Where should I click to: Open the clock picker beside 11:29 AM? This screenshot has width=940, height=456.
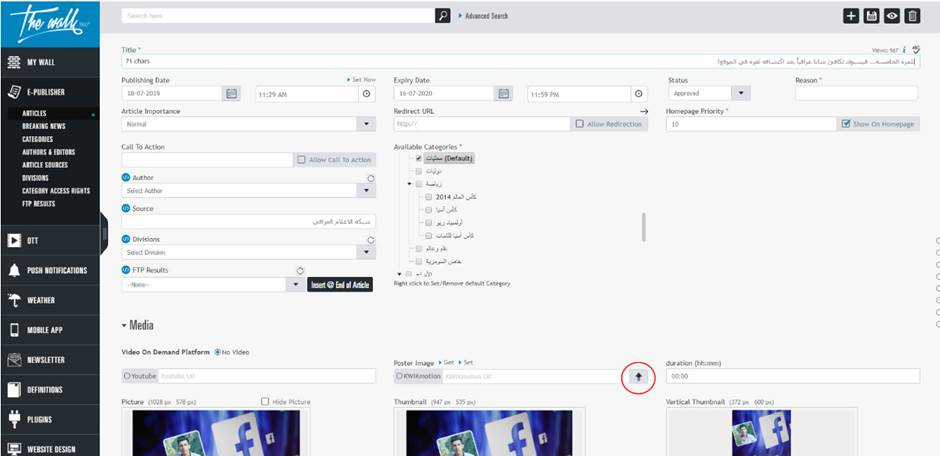click(x=367, y=94)
